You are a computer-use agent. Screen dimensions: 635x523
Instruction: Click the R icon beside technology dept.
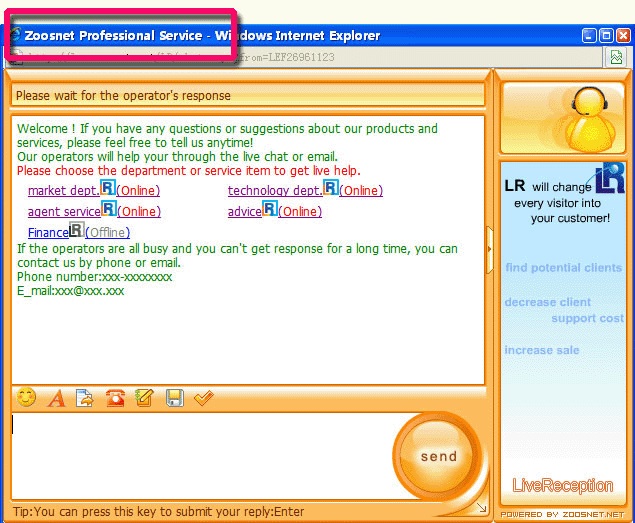331,188
